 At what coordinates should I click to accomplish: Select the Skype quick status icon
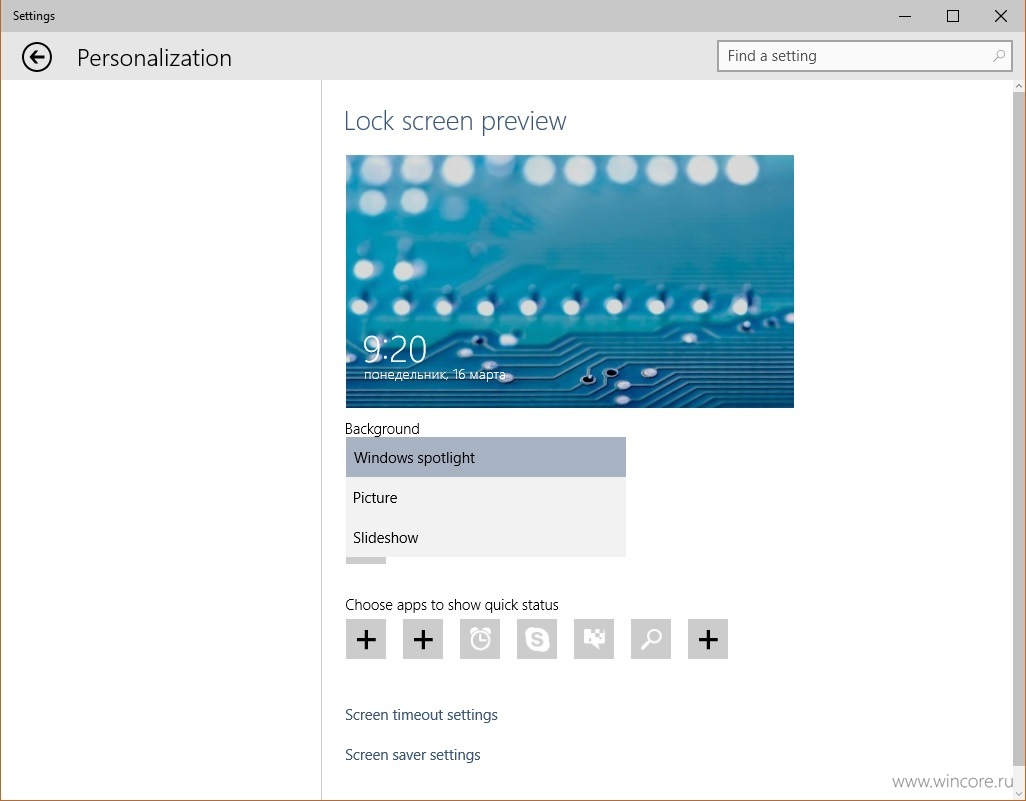(x=537, y=639)
